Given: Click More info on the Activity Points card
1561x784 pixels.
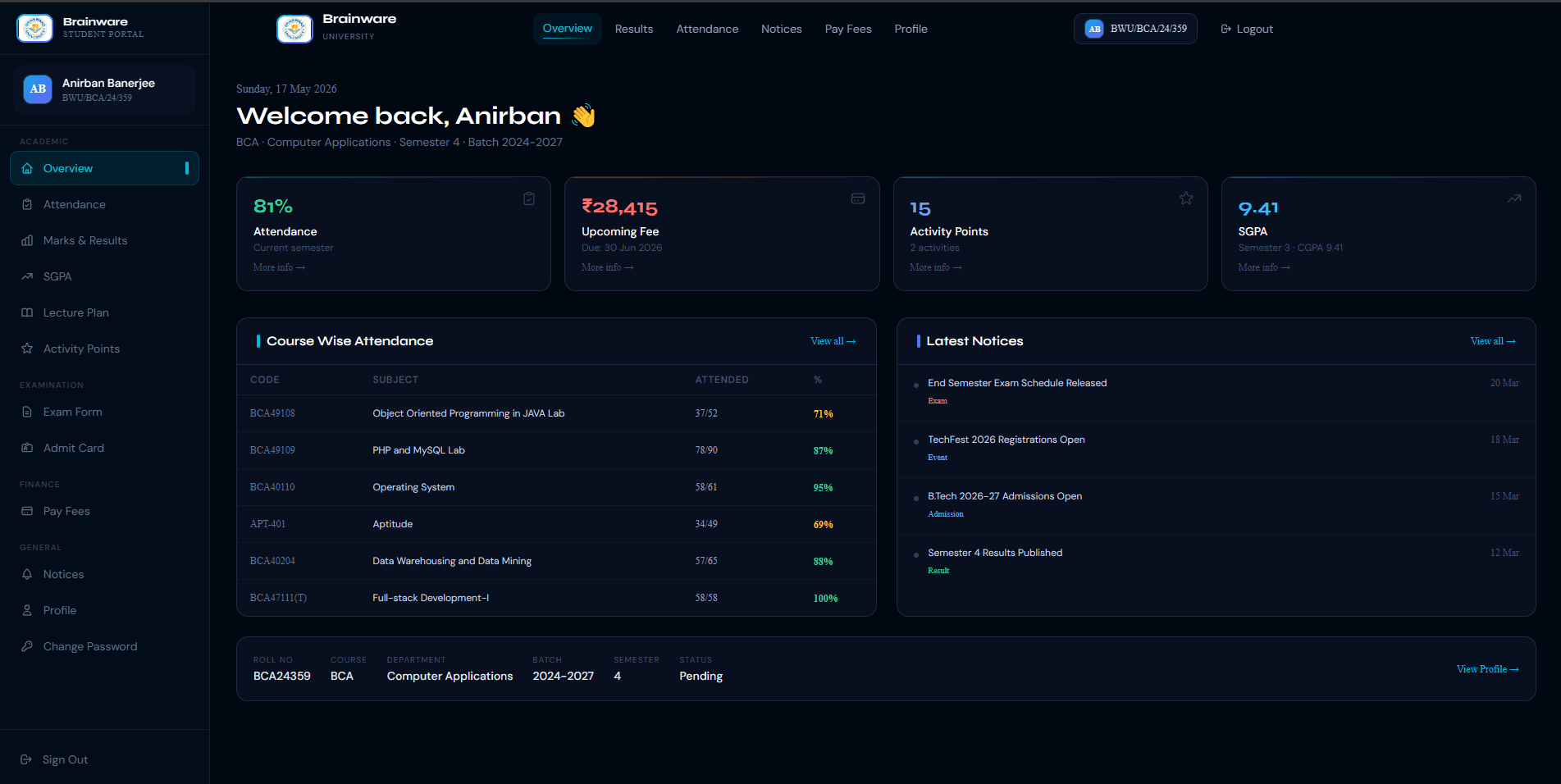Looking at the screenshot, I should [x=936, y=267].
